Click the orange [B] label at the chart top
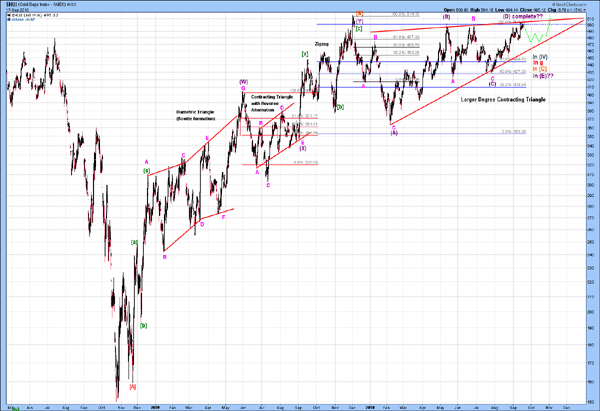 tap(359, 14)
